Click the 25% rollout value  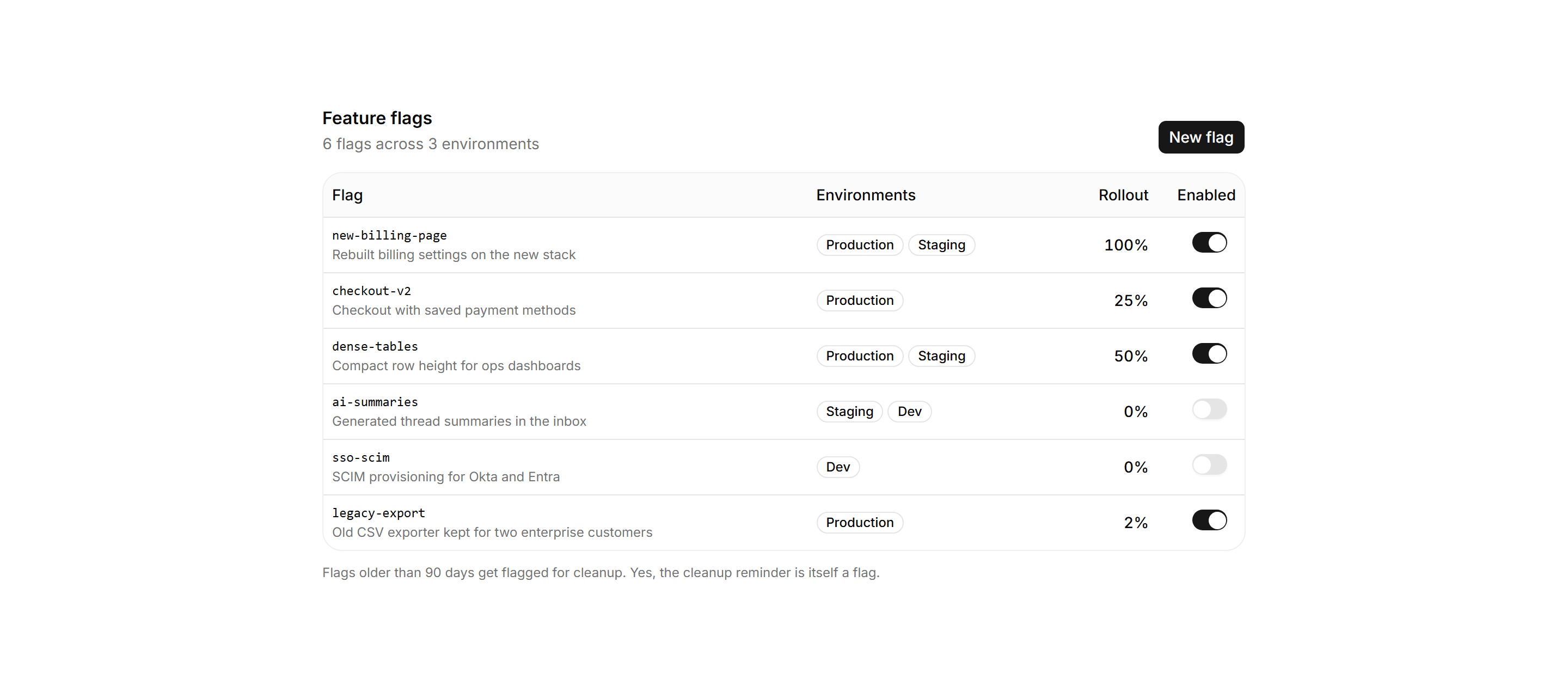(x=1130, y=300)
